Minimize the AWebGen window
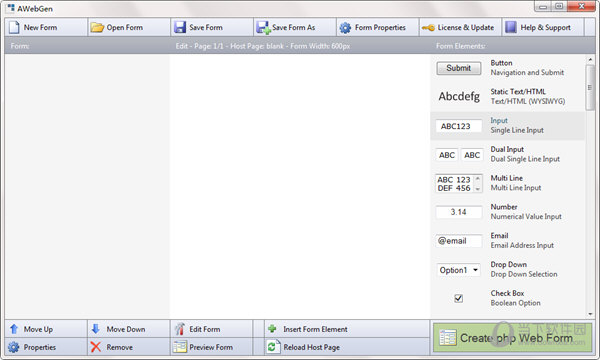600x360 pixels. pyautogui.click(x=543, y=6)
